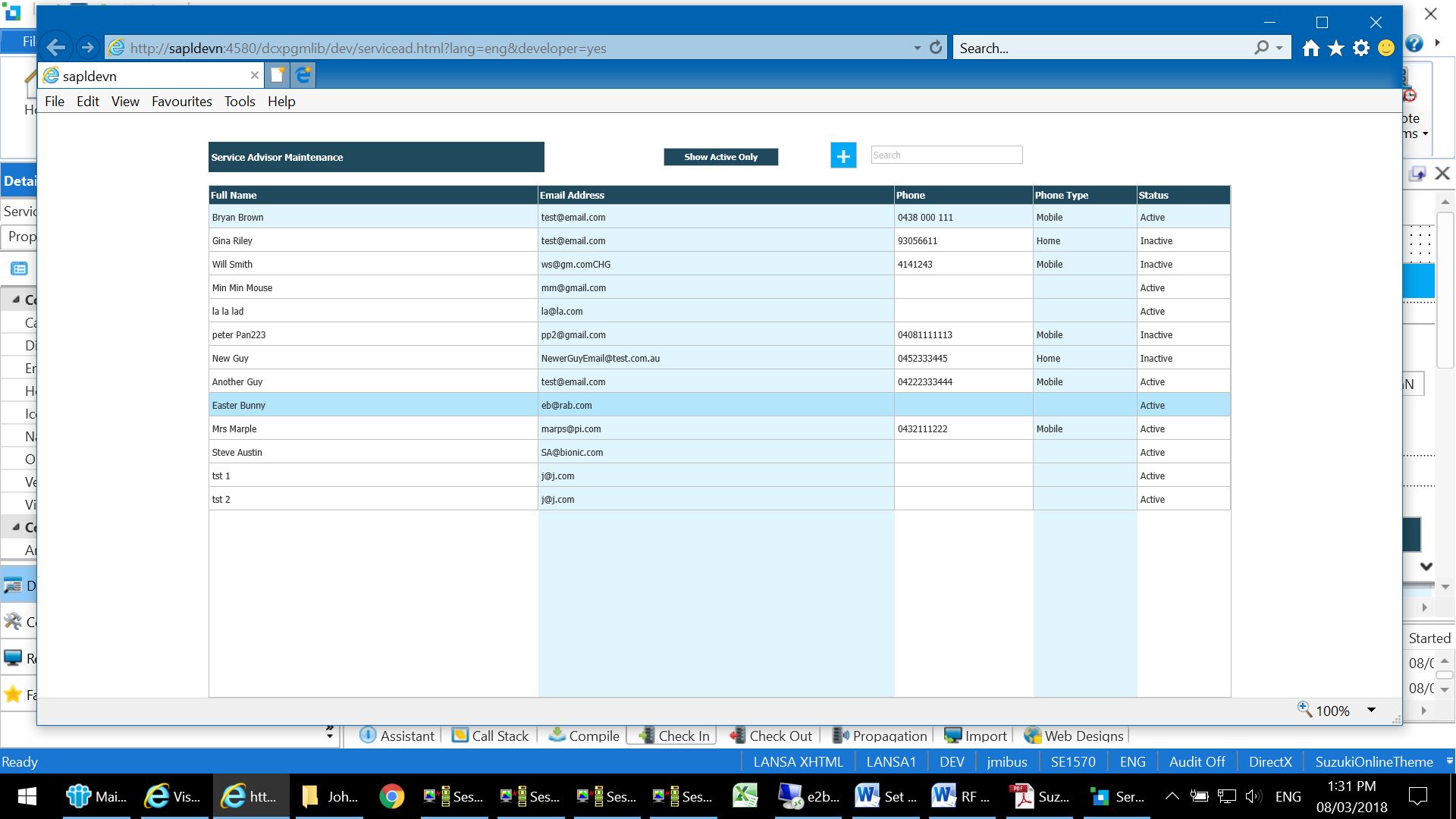Toggle Show Active Only filter

720,157
